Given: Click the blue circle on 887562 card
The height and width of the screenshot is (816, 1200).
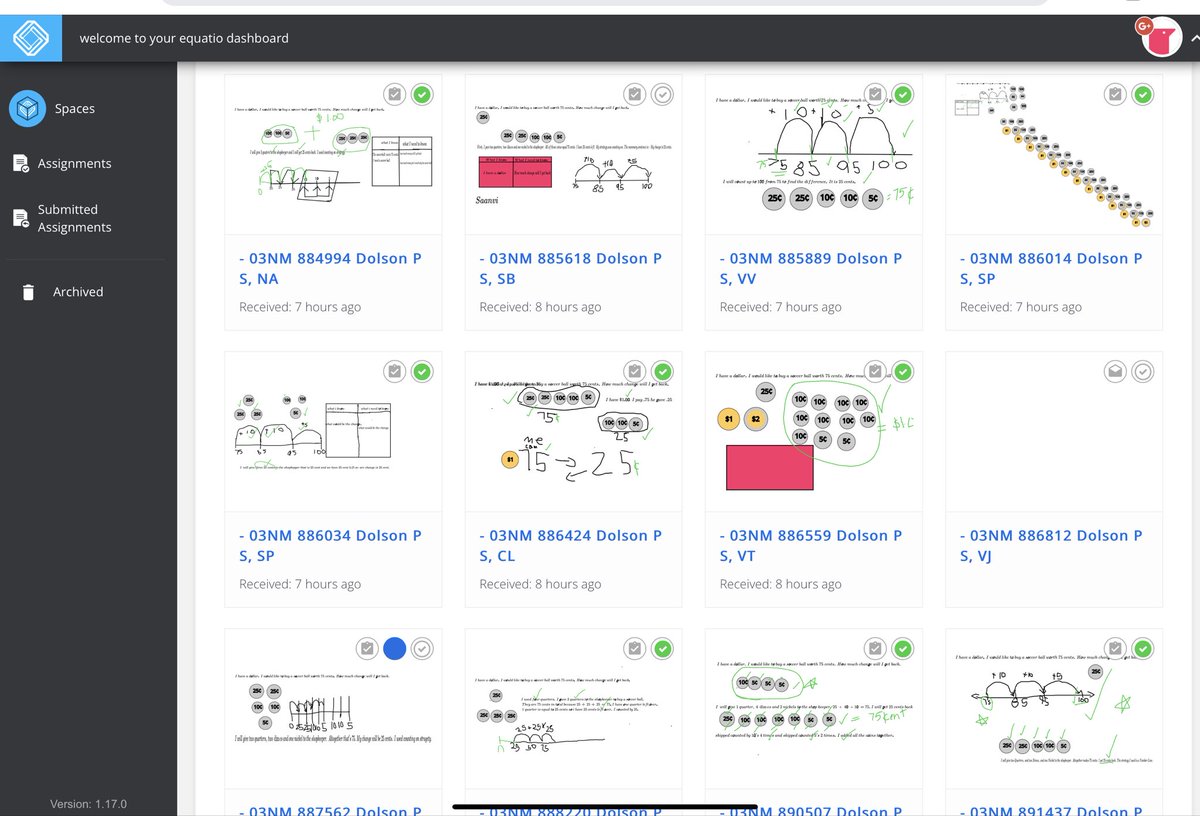Looking at the screenshot, I should pyautogui.click(x=395, y=649).
